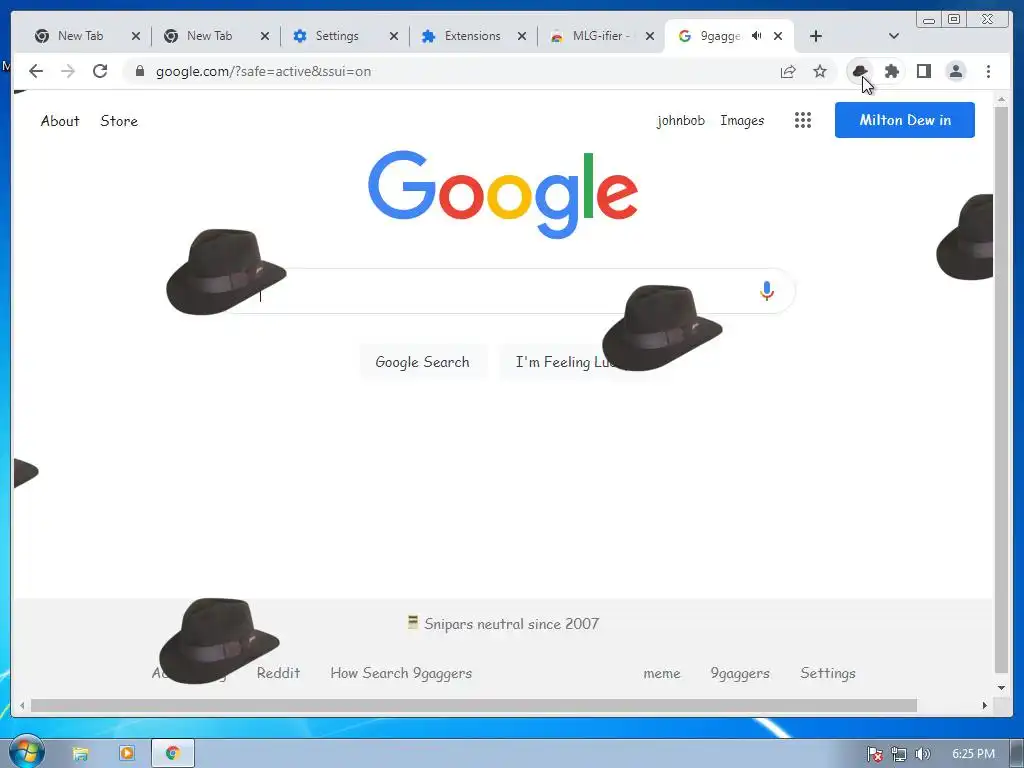The height and width of the screenshot is (768, 1024).
Task: Open the Action Center flag tray icon
Action: coord(875,754)
